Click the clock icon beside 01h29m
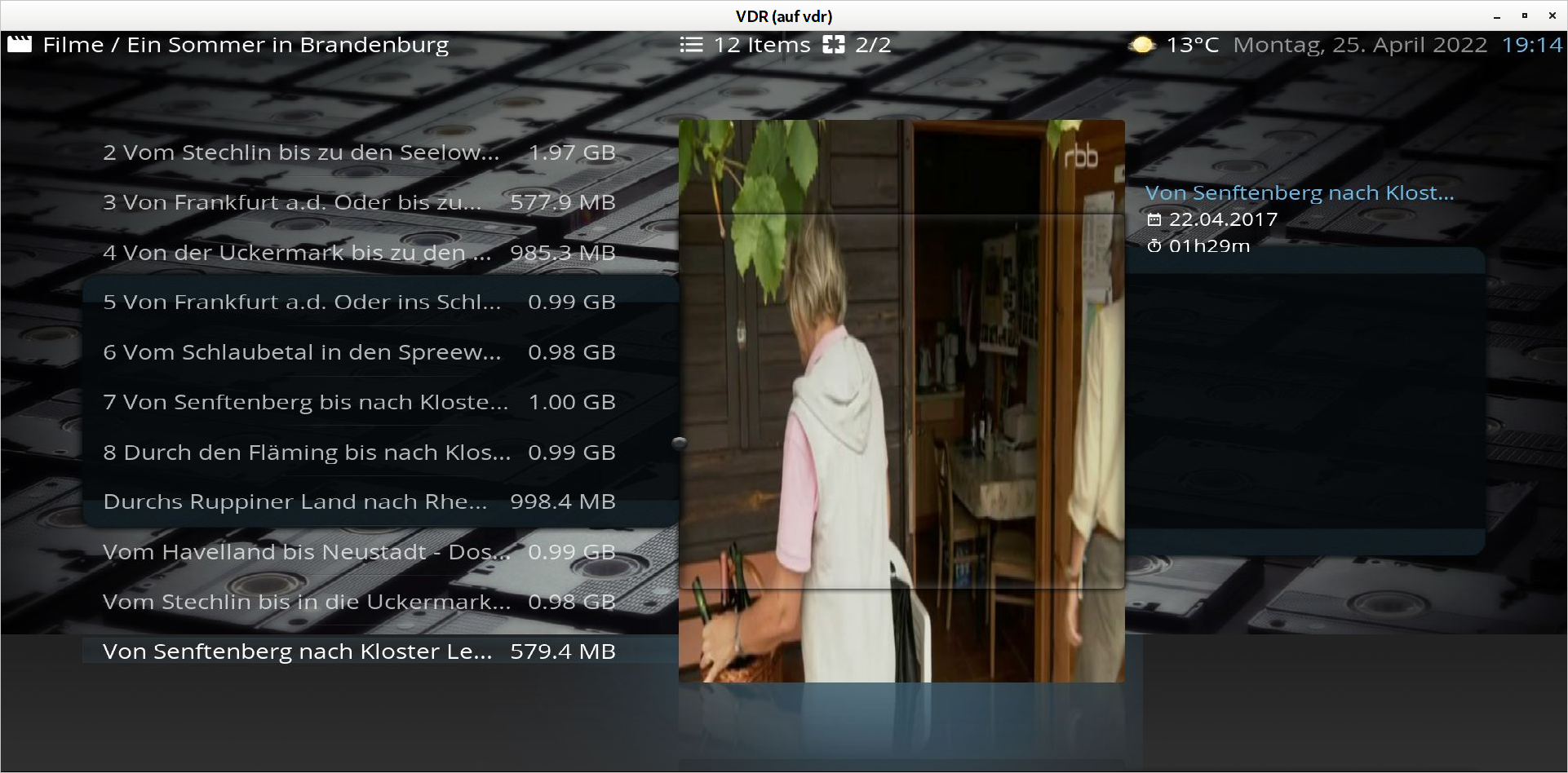This screenshot has width=1568, height=773. [1154, 246]
